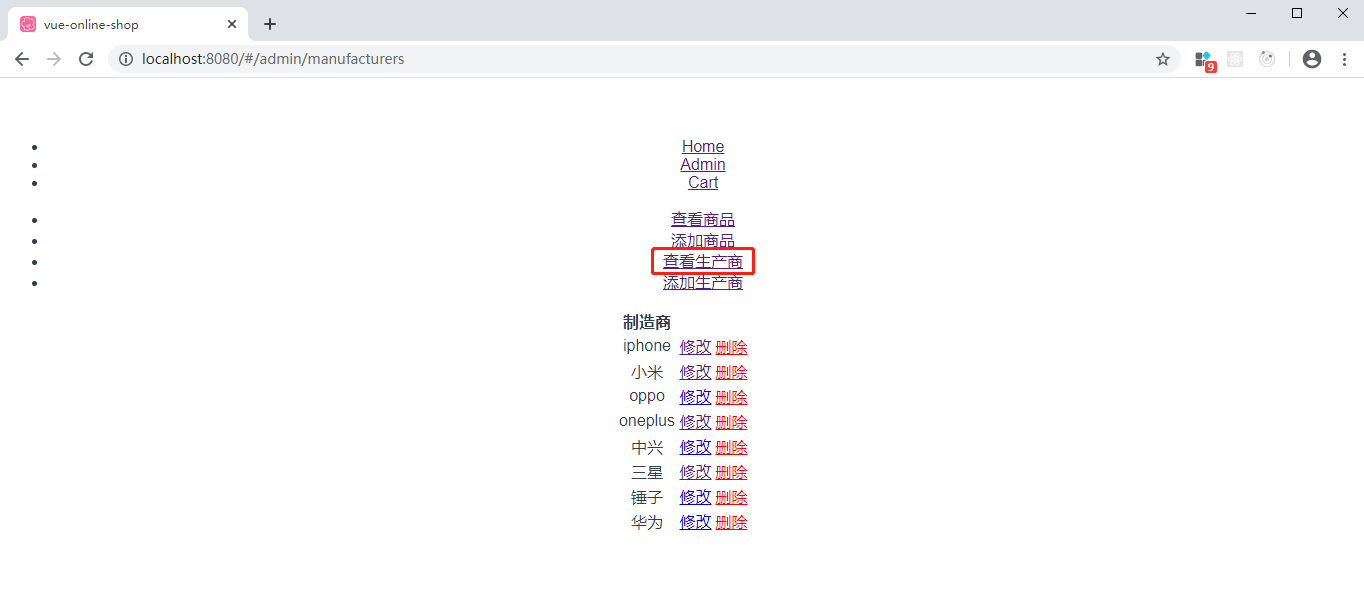This screenshot has width=1364, height=590.
Task: Go to the Cart link
Action: [x=703, y=182]
